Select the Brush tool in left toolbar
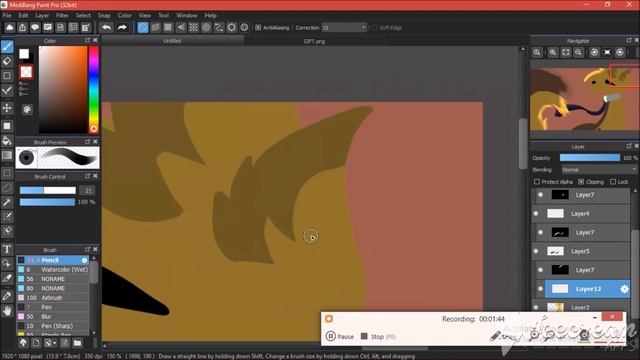This screenshot has width=640, height=360. pos(7,47)
